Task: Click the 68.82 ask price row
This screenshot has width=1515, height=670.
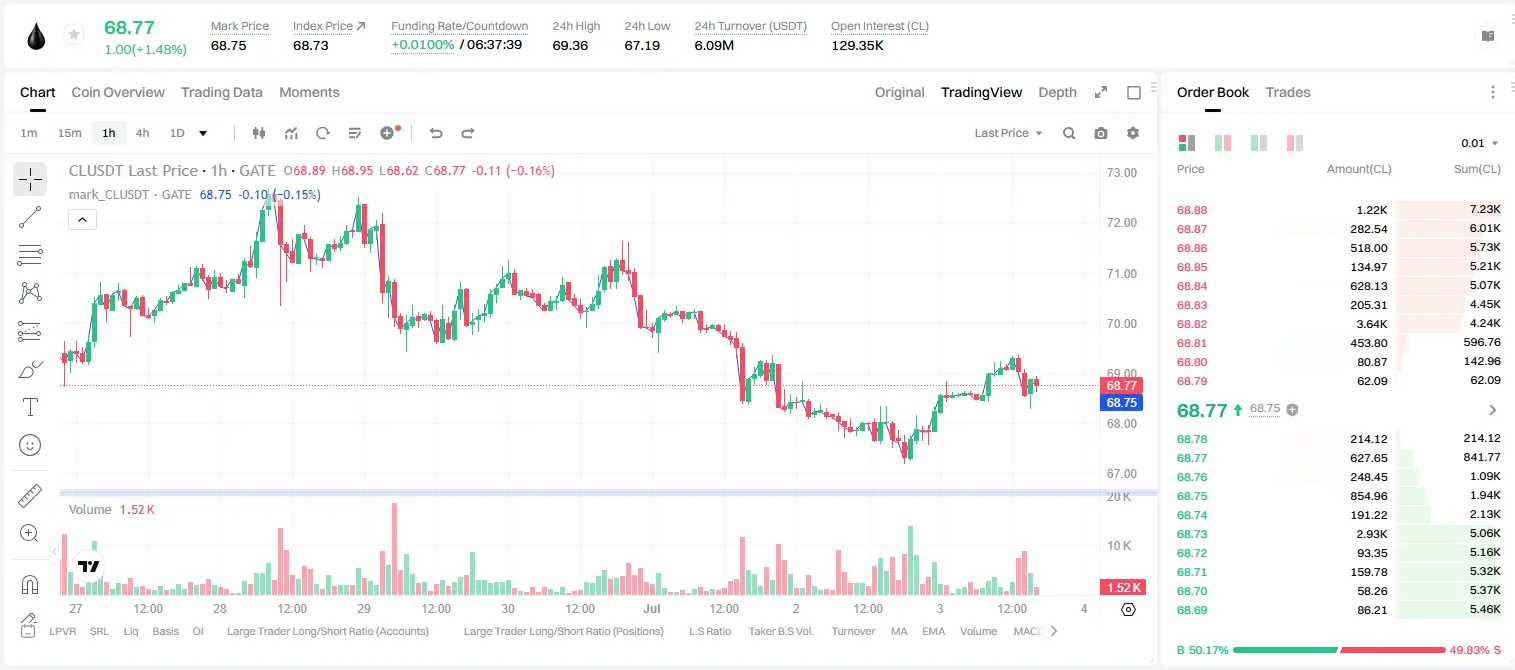Action: (x=1338, y=324)
